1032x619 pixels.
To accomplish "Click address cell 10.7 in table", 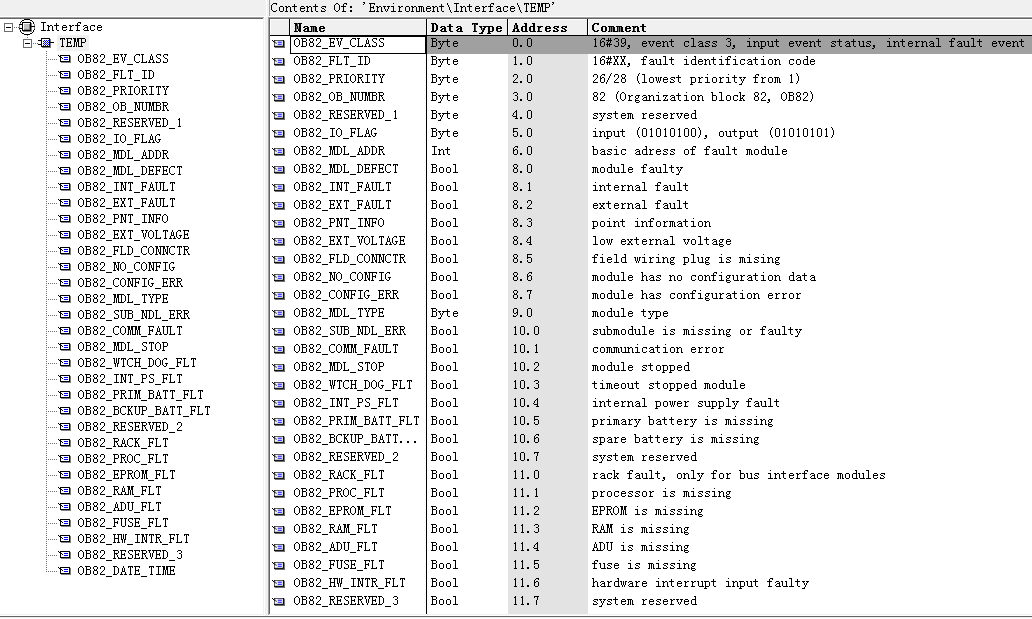I will pyautogui.click(x=547, y=457).
